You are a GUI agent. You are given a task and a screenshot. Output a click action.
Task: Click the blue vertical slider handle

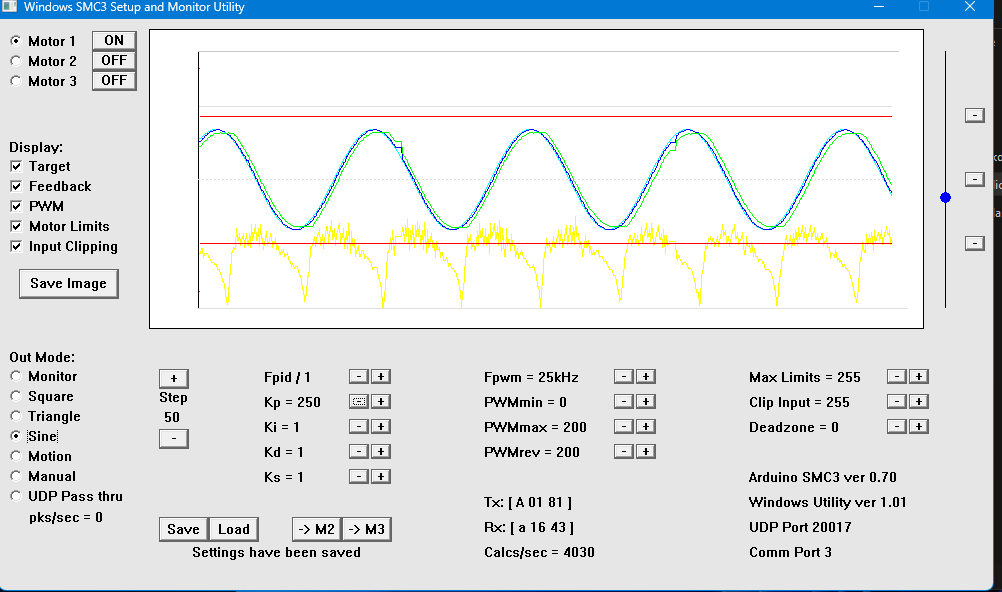(x=946, y=198)
